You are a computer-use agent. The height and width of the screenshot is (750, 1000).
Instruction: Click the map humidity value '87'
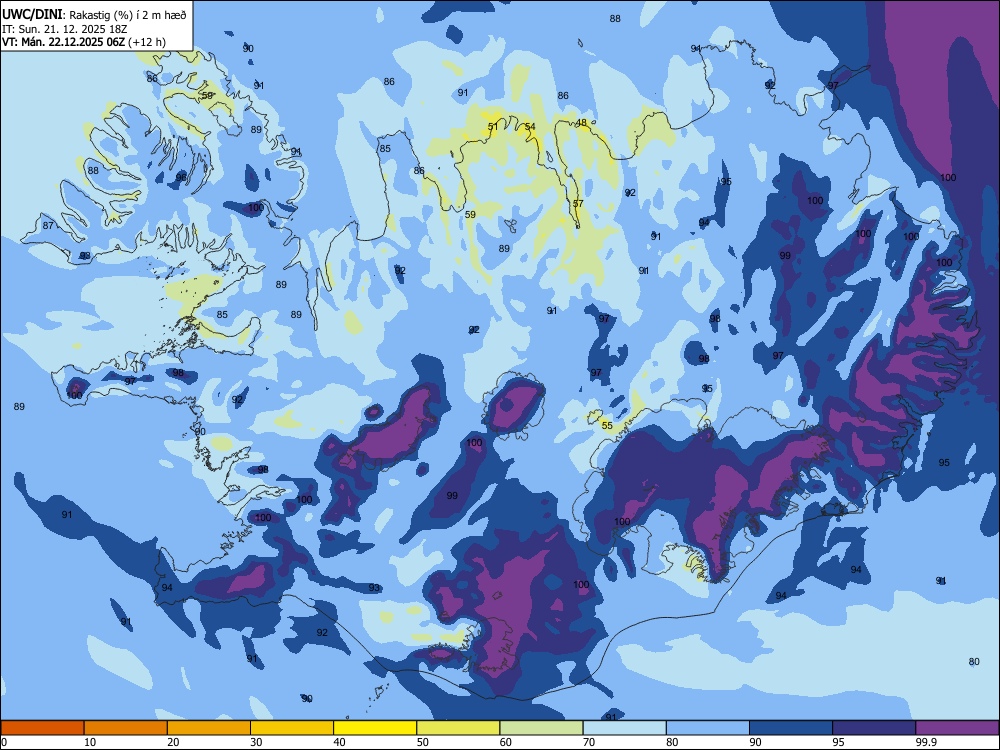48,226
